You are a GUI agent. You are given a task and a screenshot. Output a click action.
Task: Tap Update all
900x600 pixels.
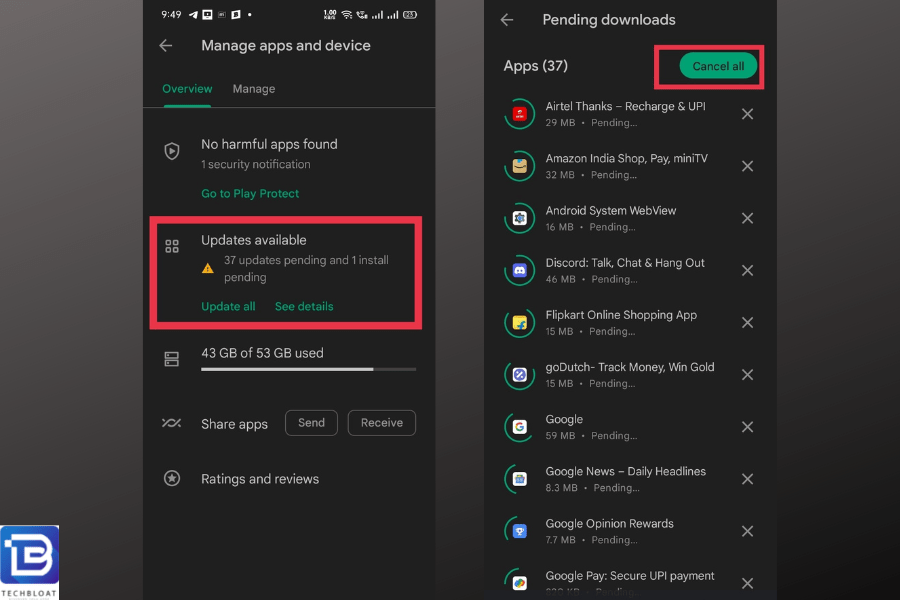pyautogui.click(x=228, y=307)
